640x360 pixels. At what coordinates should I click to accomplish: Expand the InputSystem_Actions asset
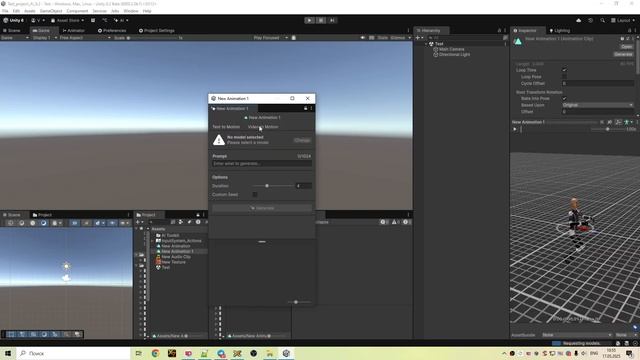click(x=153, y=241)
